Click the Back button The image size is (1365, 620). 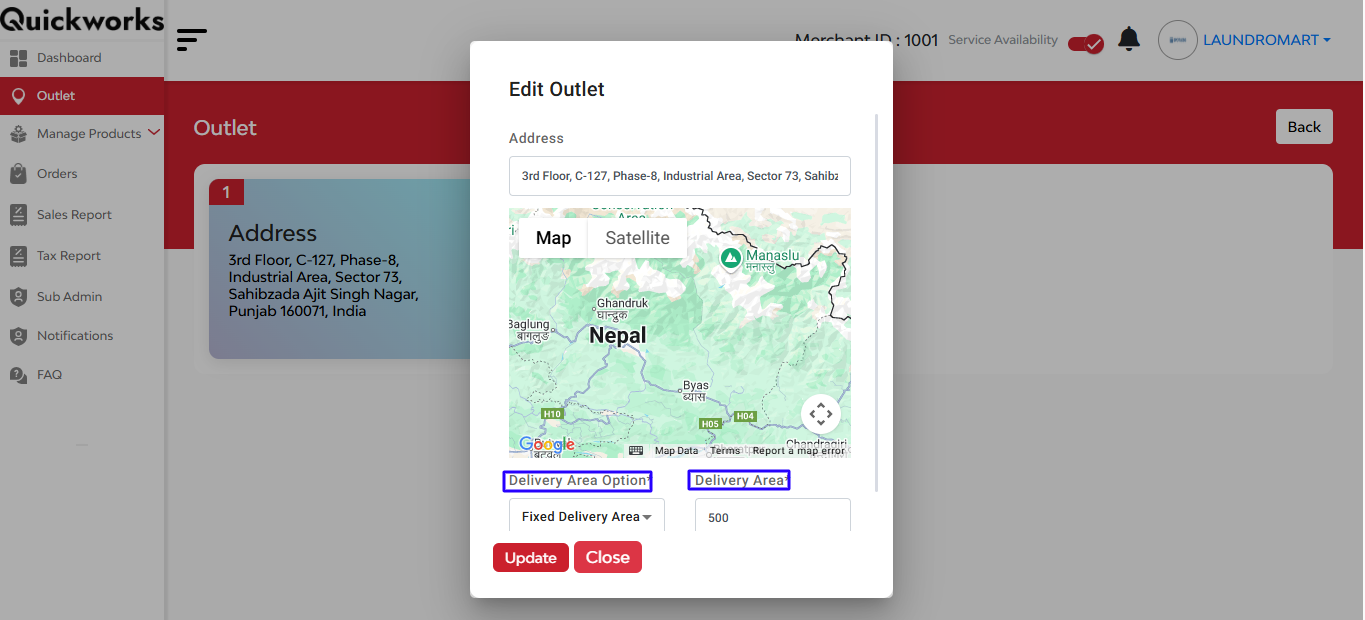click(x=1304, y=127)
